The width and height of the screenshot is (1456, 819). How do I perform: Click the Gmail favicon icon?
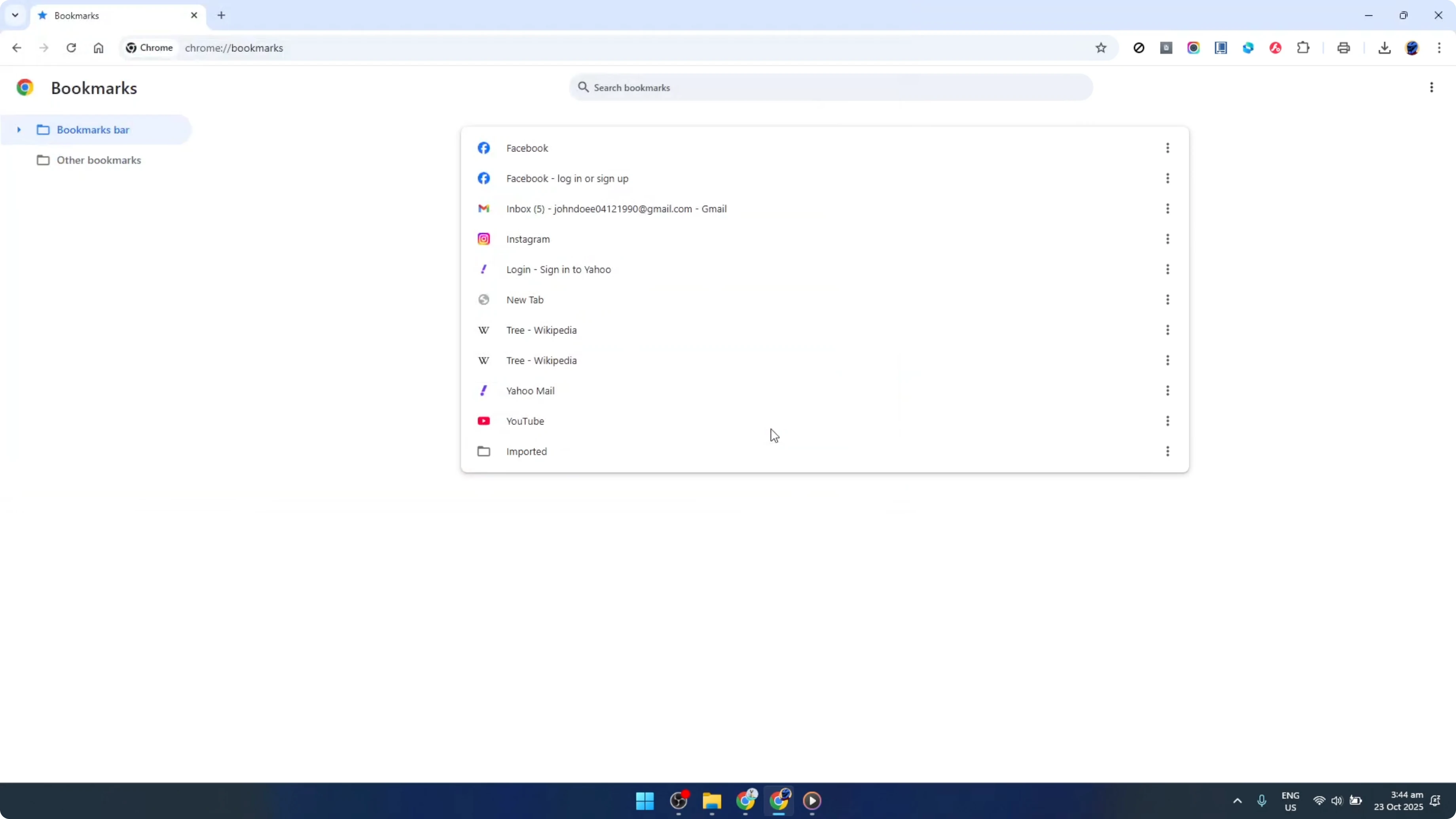[x=483, y=209]
